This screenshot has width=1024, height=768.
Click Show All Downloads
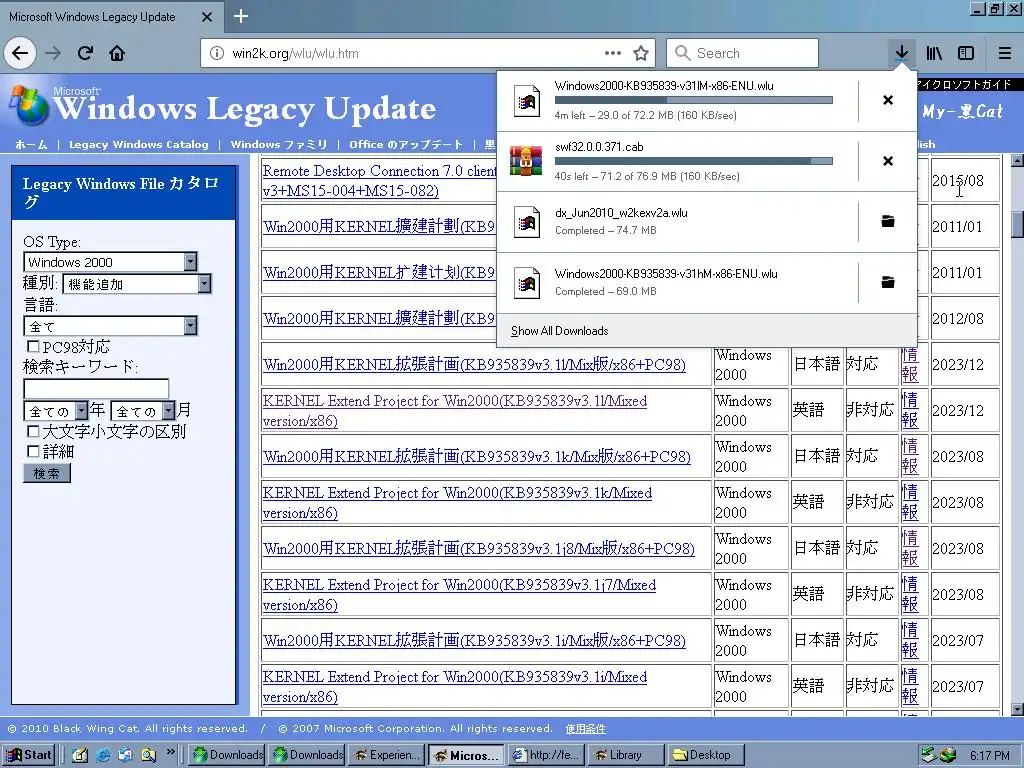click(560, 330)
